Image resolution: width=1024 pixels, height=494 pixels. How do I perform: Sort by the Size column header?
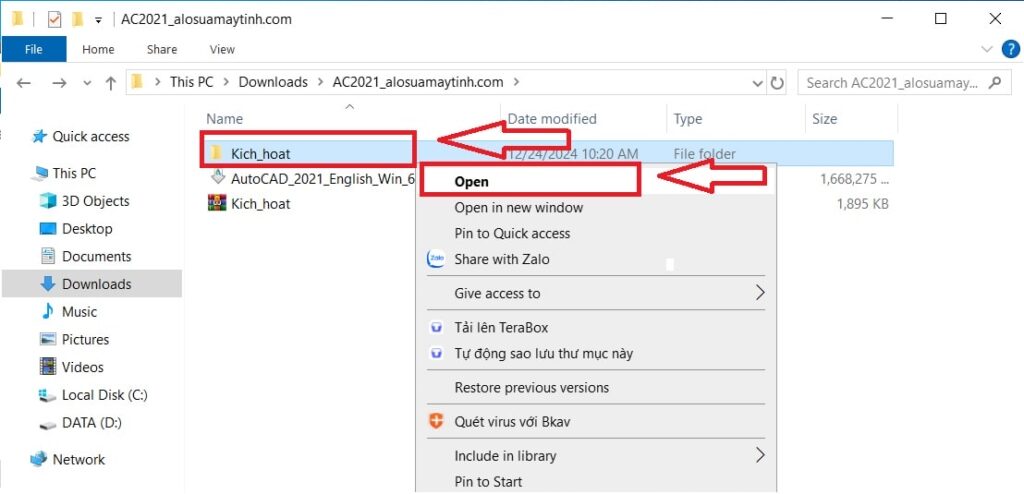(x=824, y=119)
